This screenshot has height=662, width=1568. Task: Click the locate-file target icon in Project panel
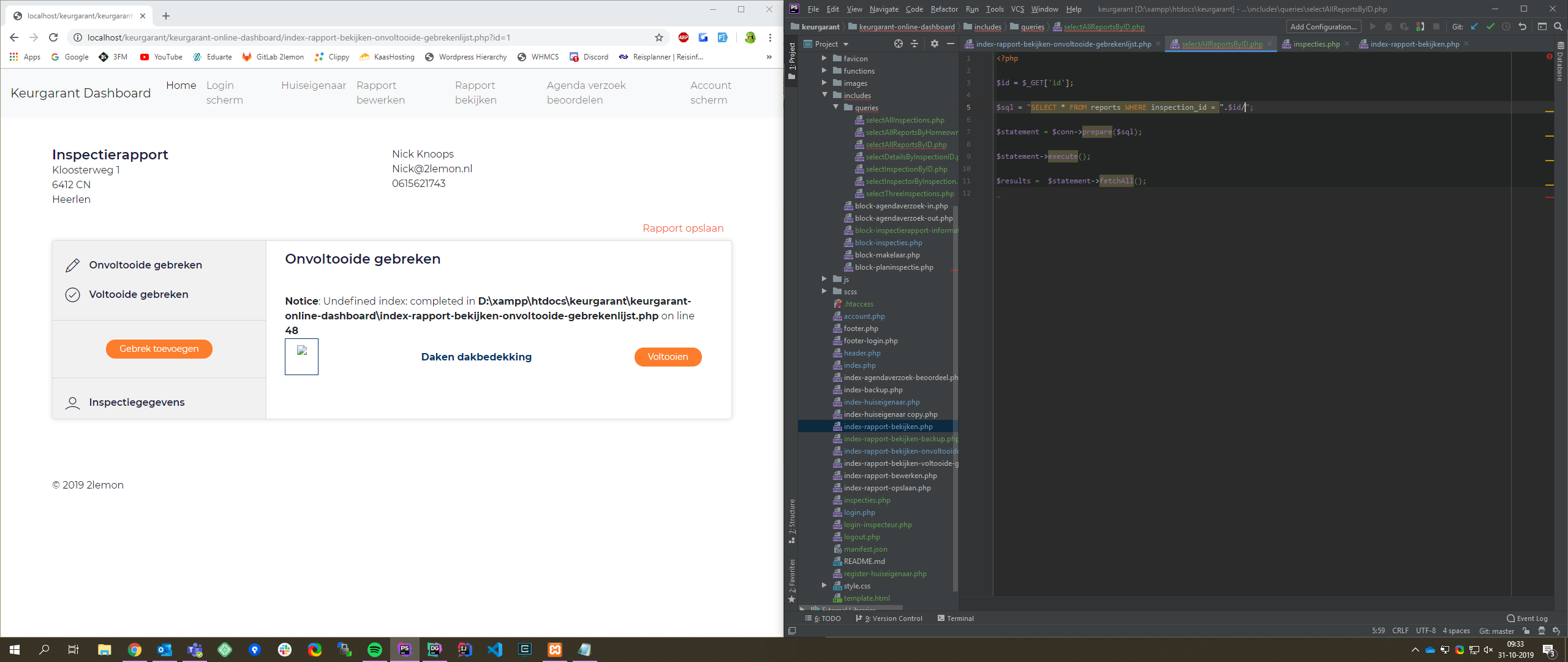tap(899, 44)
